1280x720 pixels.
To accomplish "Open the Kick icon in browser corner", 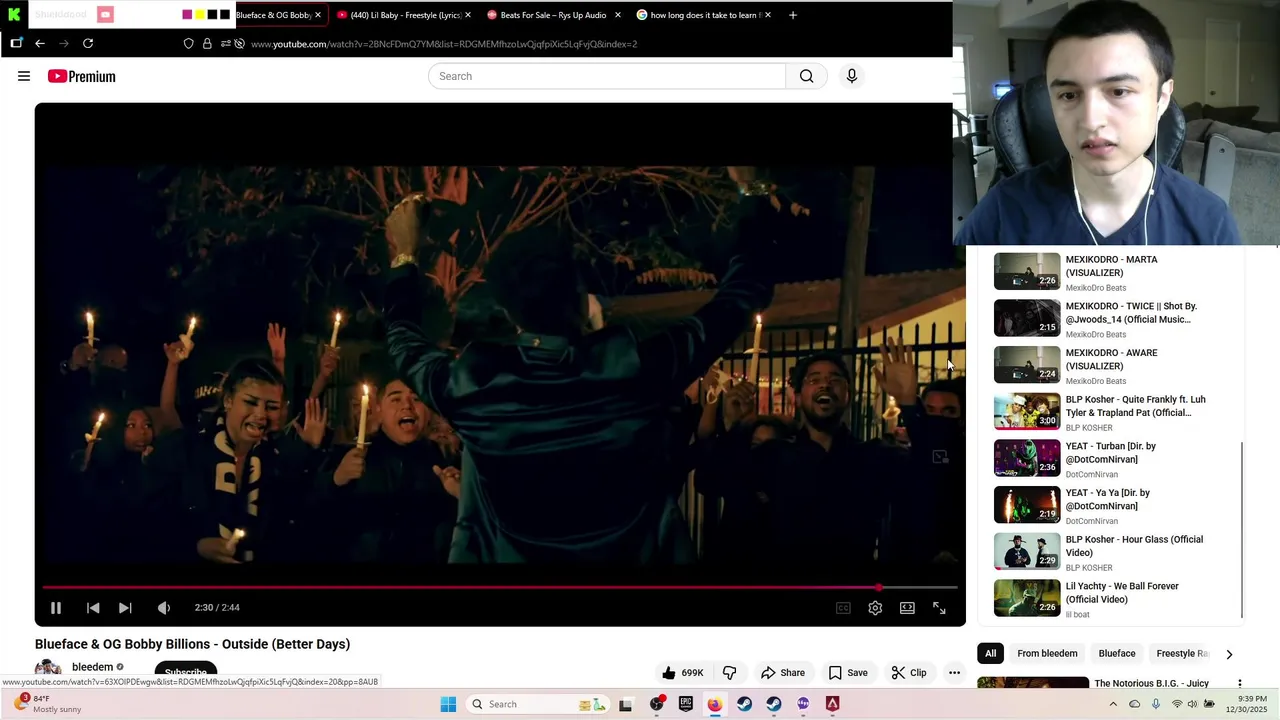I will click(14, 14).
